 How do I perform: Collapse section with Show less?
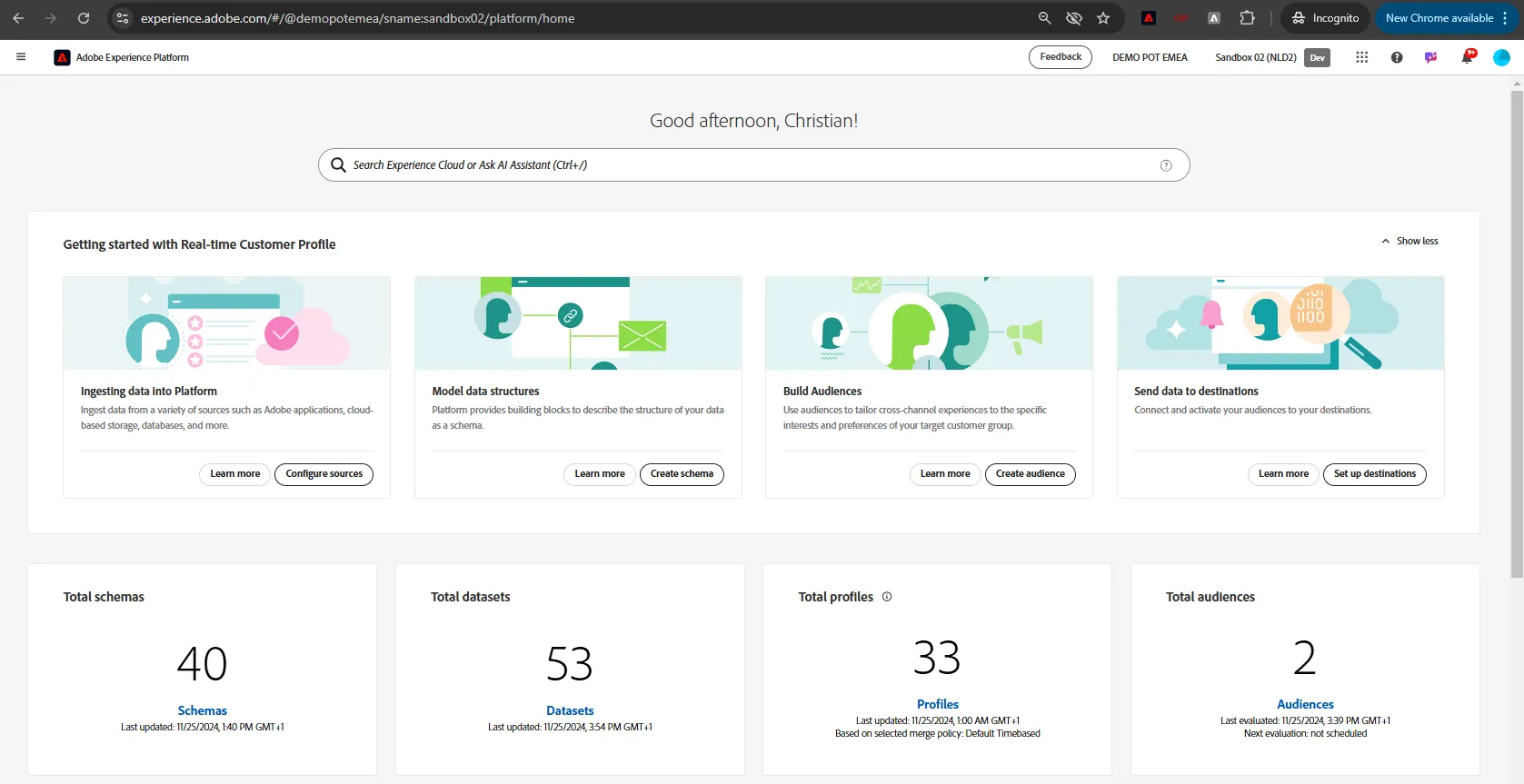[1409, 241]
